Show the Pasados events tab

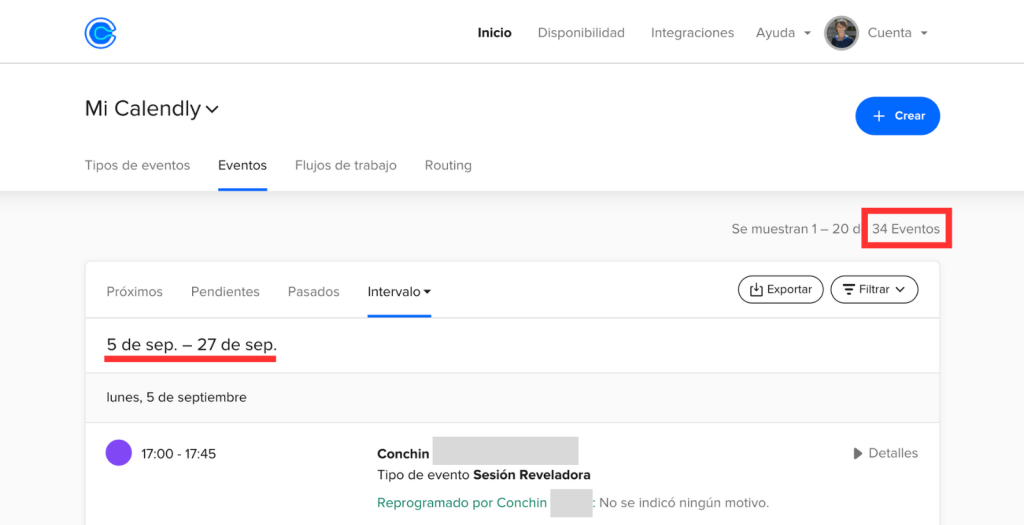point(313,292)
